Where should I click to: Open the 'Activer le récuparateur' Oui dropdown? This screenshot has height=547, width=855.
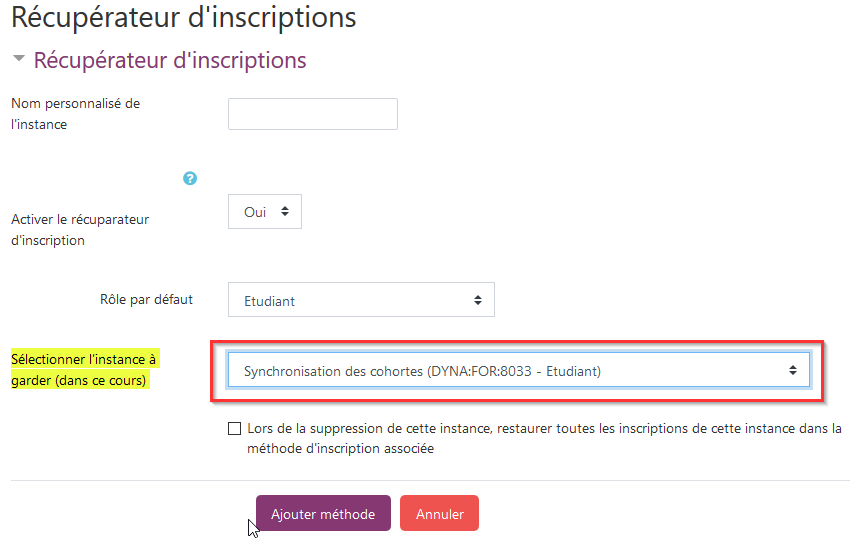coord(264,211)
